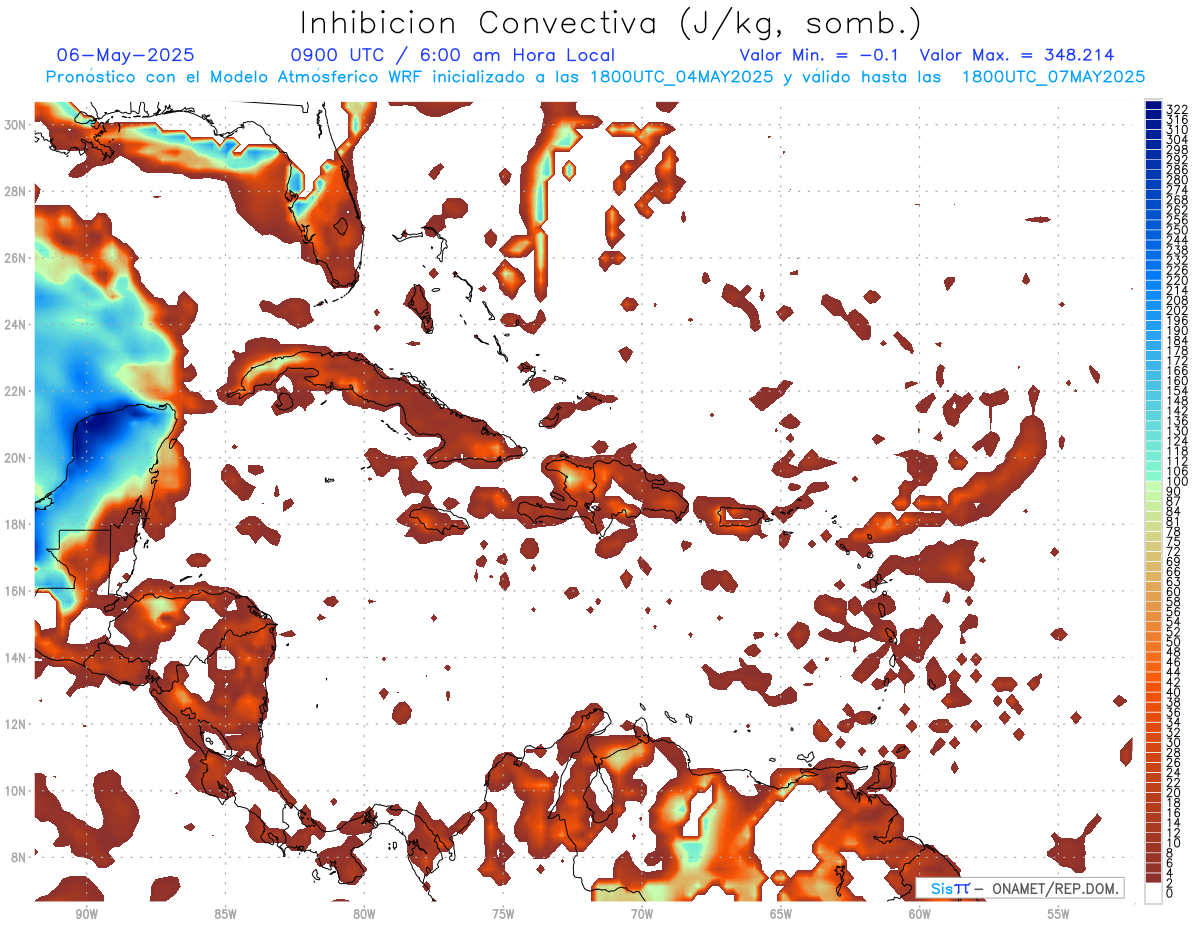Click the colorbar value '160'
Screen dimensions: 1200x927
tap(1177, 381)
